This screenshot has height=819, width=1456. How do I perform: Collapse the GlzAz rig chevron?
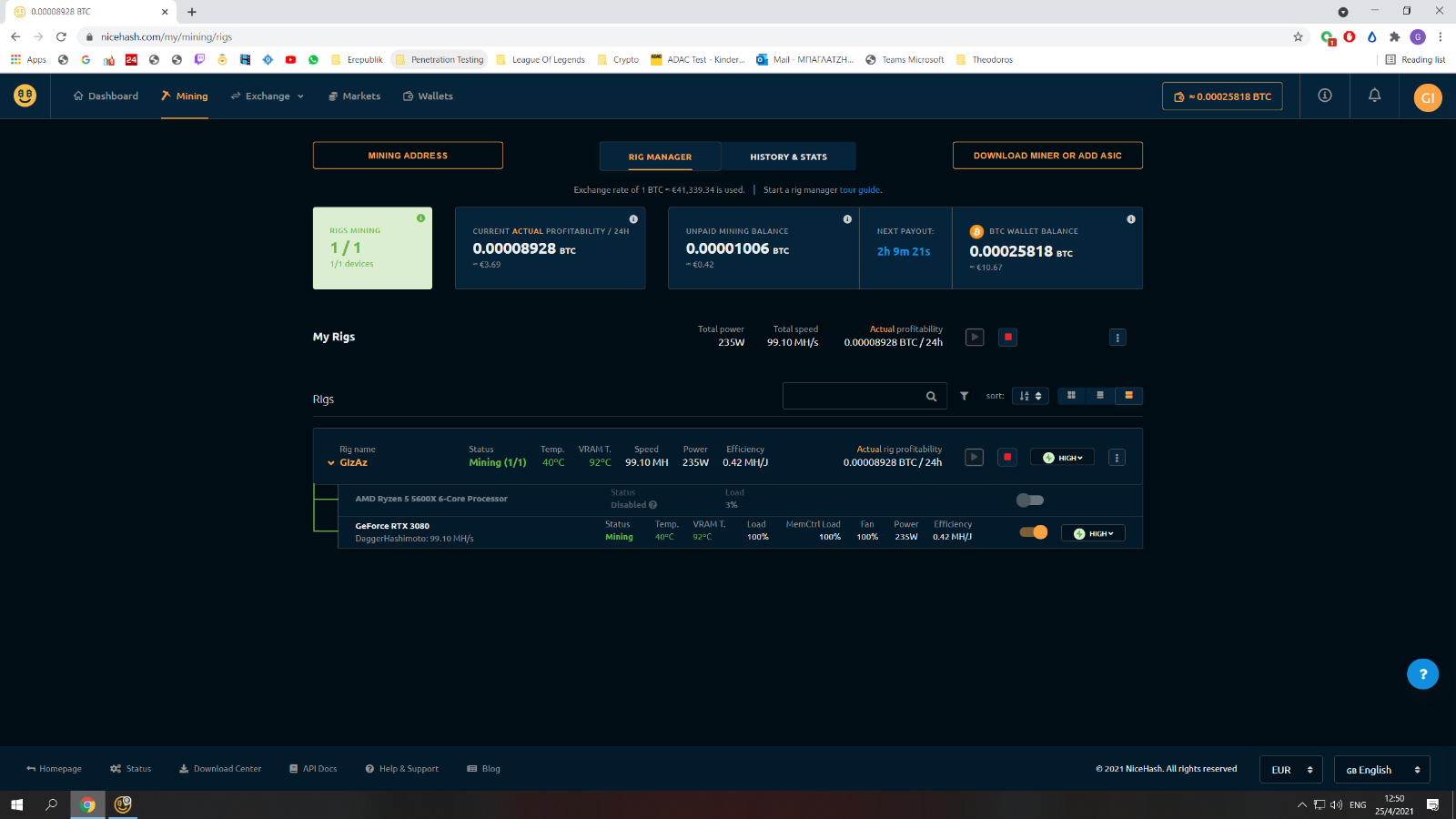click(331, 463)
